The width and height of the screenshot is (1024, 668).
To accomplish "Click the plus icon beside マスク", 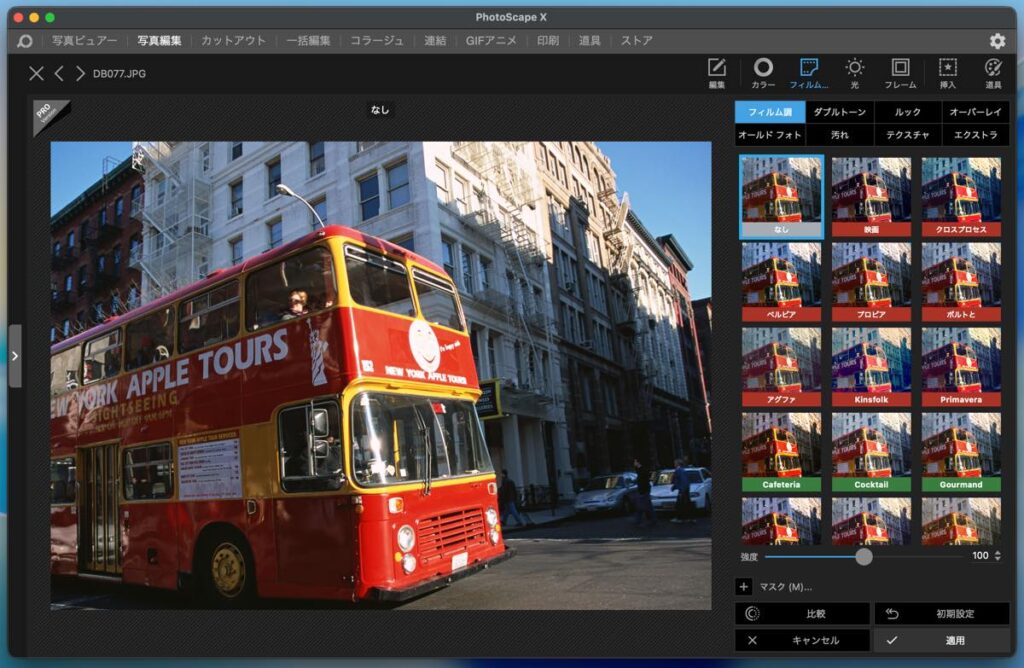I will (743, 586).
